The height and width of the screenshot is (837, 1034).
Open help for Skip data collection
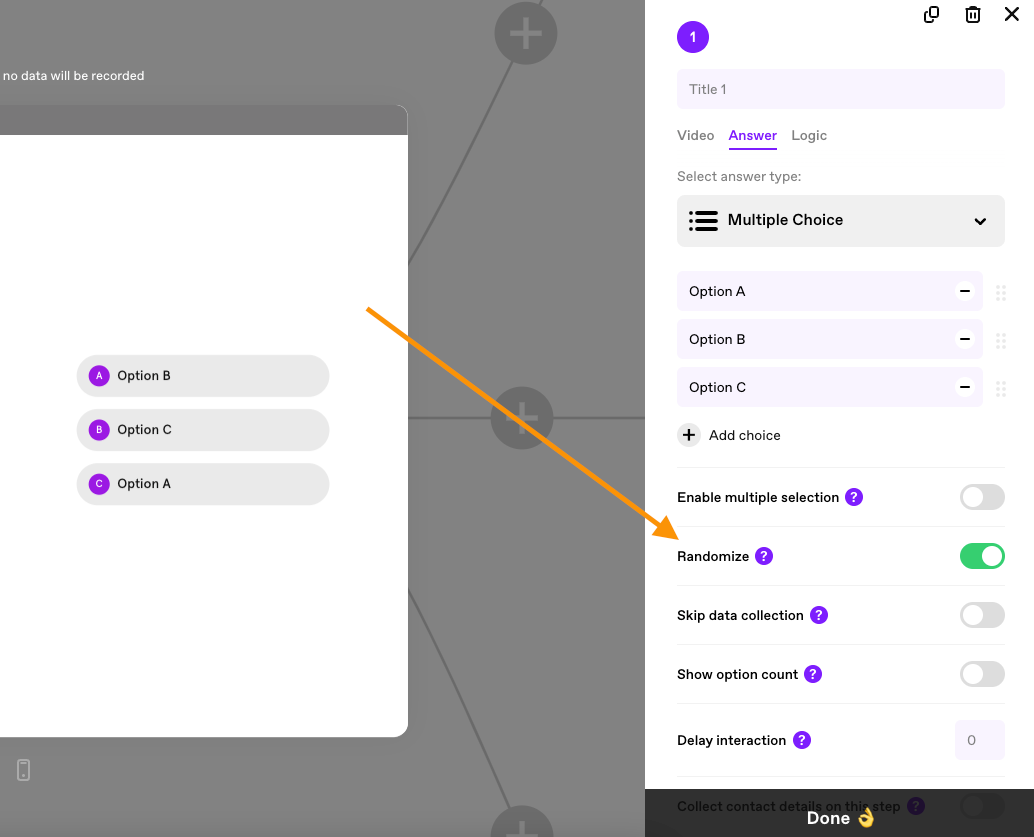(x=818, y=615)
